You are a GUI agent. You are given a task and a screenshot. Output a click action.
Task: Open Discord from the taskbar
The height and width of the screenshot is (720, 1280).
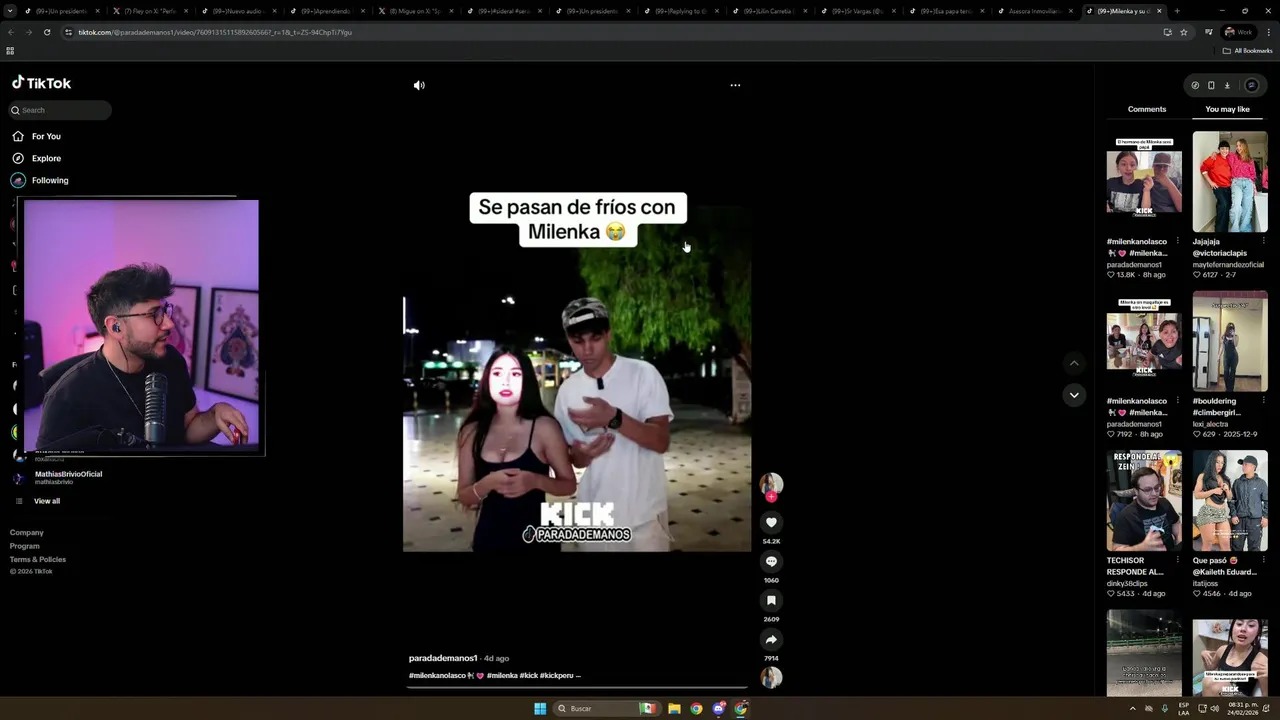pos(718,708)
